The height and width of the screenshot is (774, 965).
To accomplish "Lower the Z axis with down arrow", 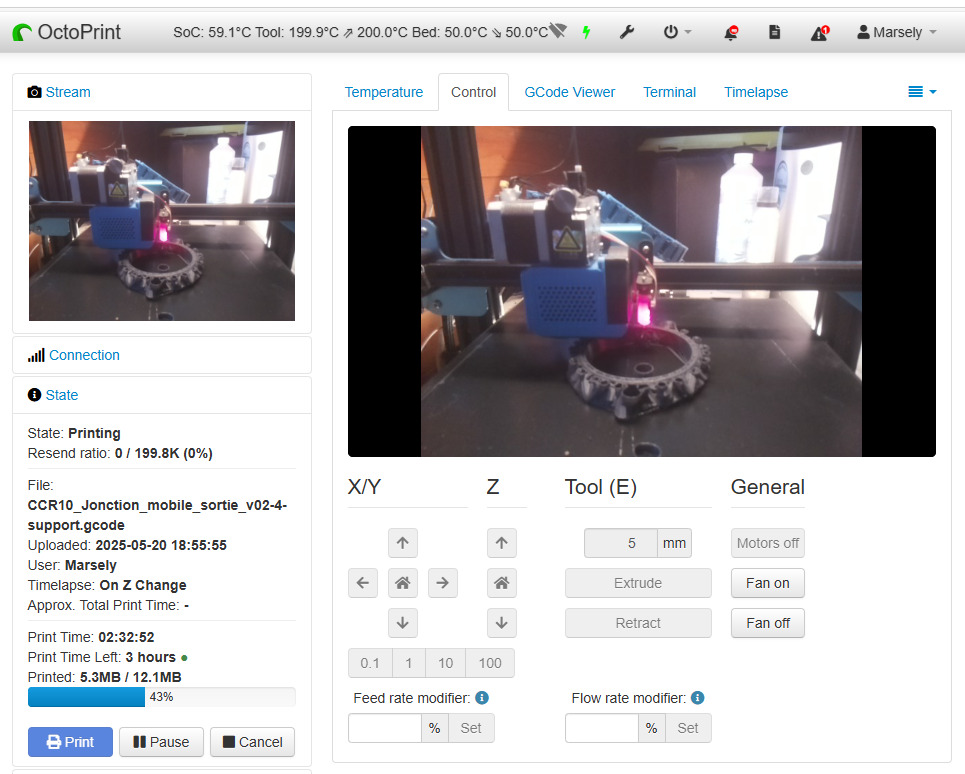I will (x=502, y=623).
